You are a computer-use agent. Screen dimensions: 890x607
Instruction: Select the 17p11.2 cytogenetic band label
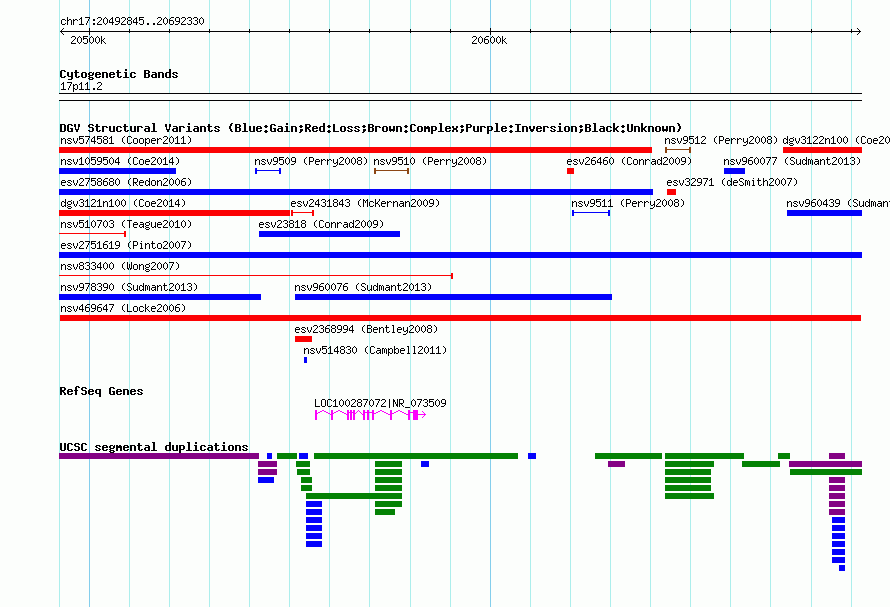[x=81, y=86]
